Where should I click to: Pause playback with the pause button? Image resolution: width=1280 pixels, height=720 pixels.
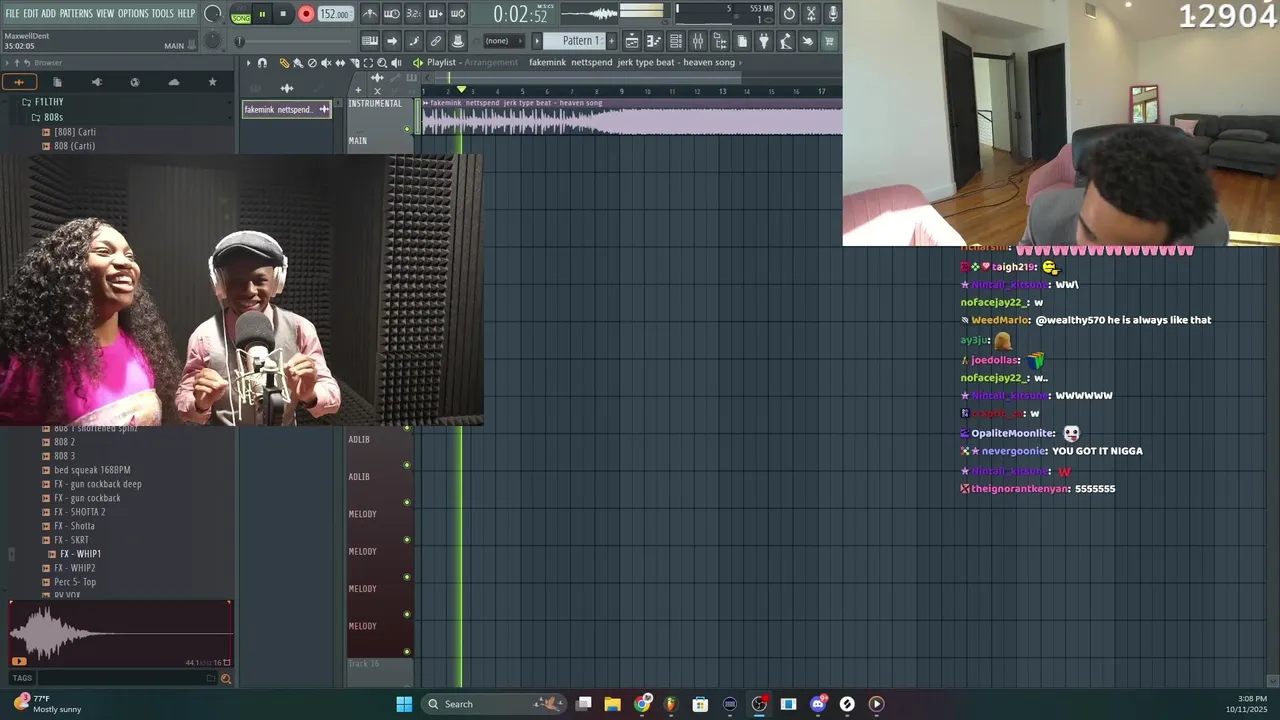[262, 14]
